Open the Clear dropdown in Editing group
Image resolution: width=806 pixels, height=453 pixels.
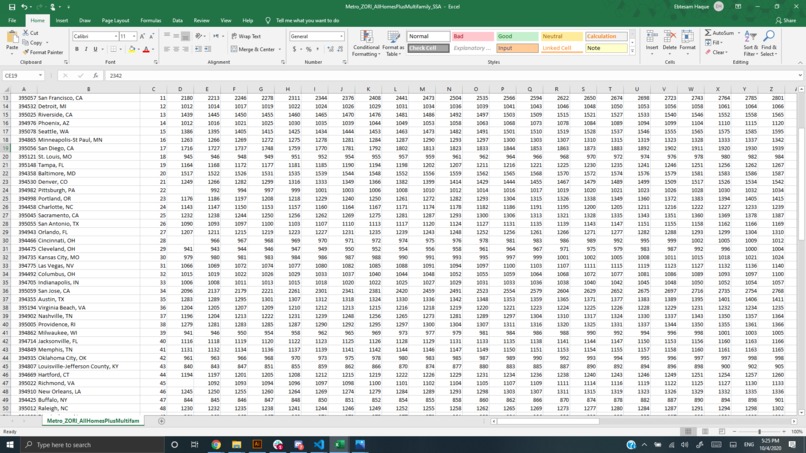coord(716,52)
